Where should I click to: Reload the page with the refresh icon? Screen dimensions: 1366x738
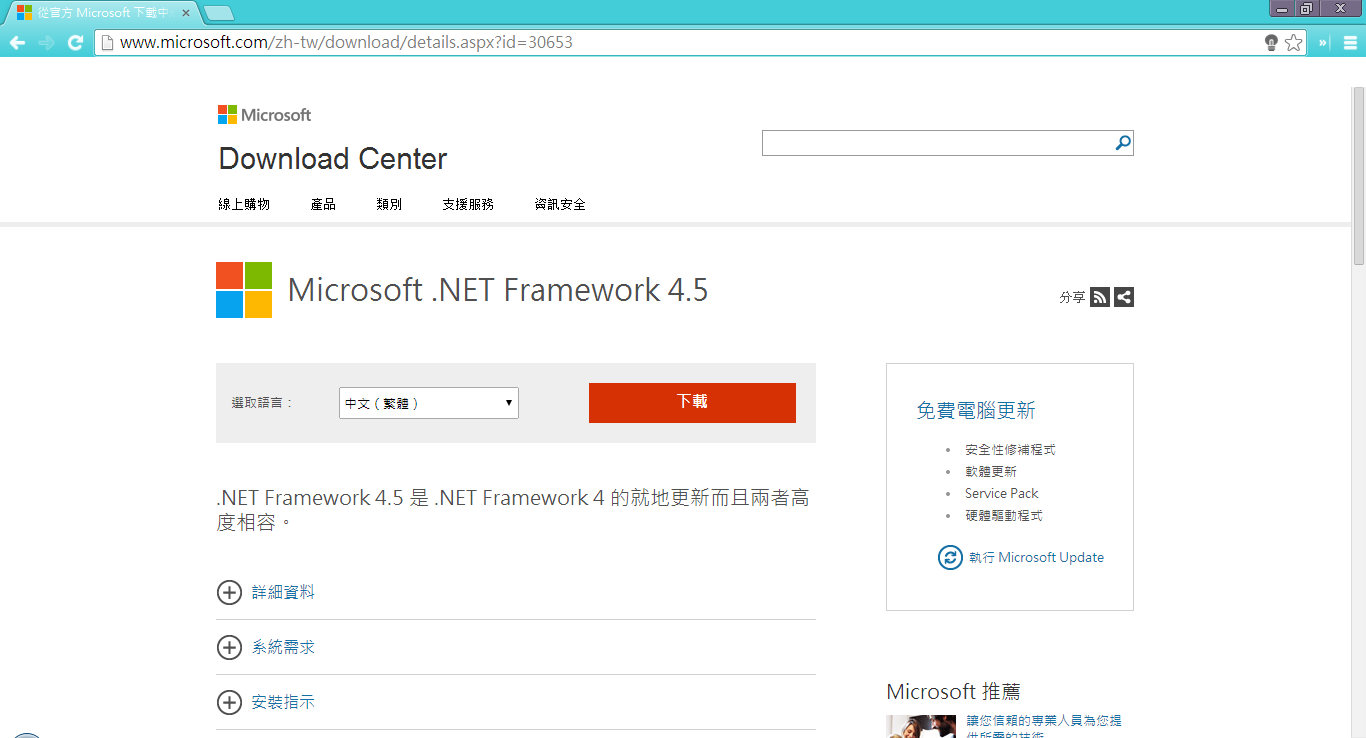(75, 43)
